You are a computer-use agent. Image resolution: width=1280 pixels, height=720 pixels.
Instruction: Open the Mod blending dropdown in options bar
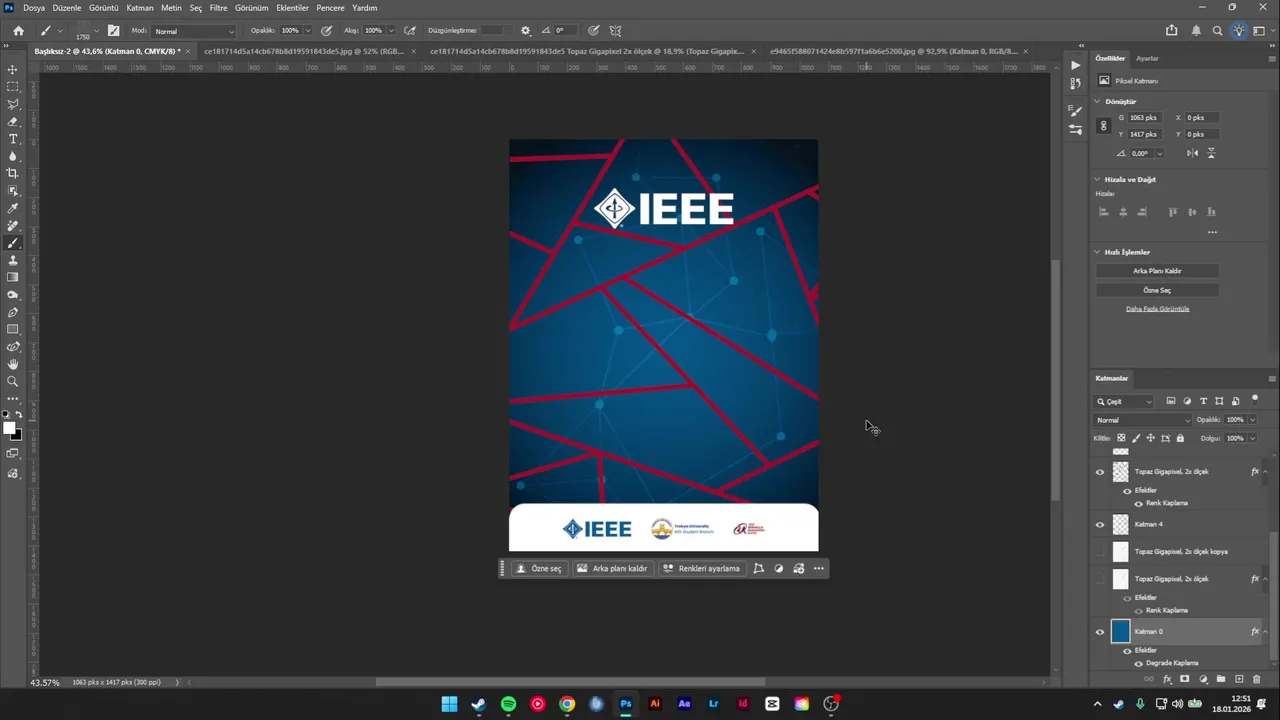(194, 31)
